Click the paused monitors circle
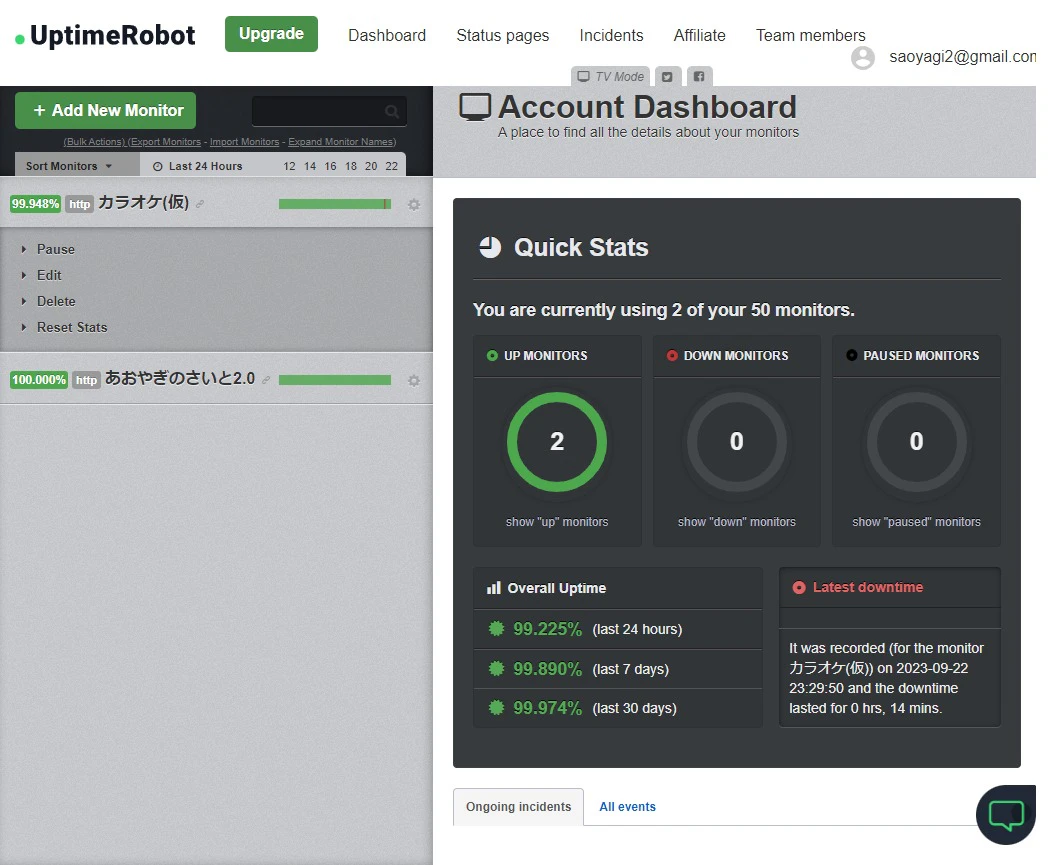Screen dimensions: 1056x865 916,442
